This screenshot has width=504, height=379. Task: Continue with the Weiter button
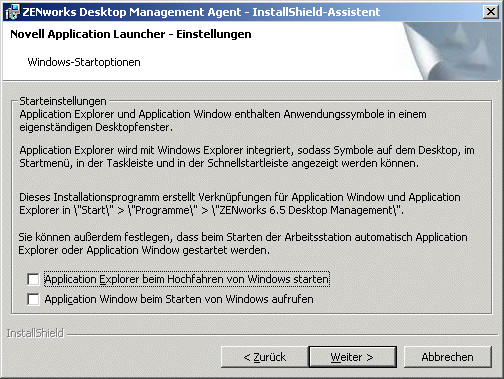click(353, 357)
